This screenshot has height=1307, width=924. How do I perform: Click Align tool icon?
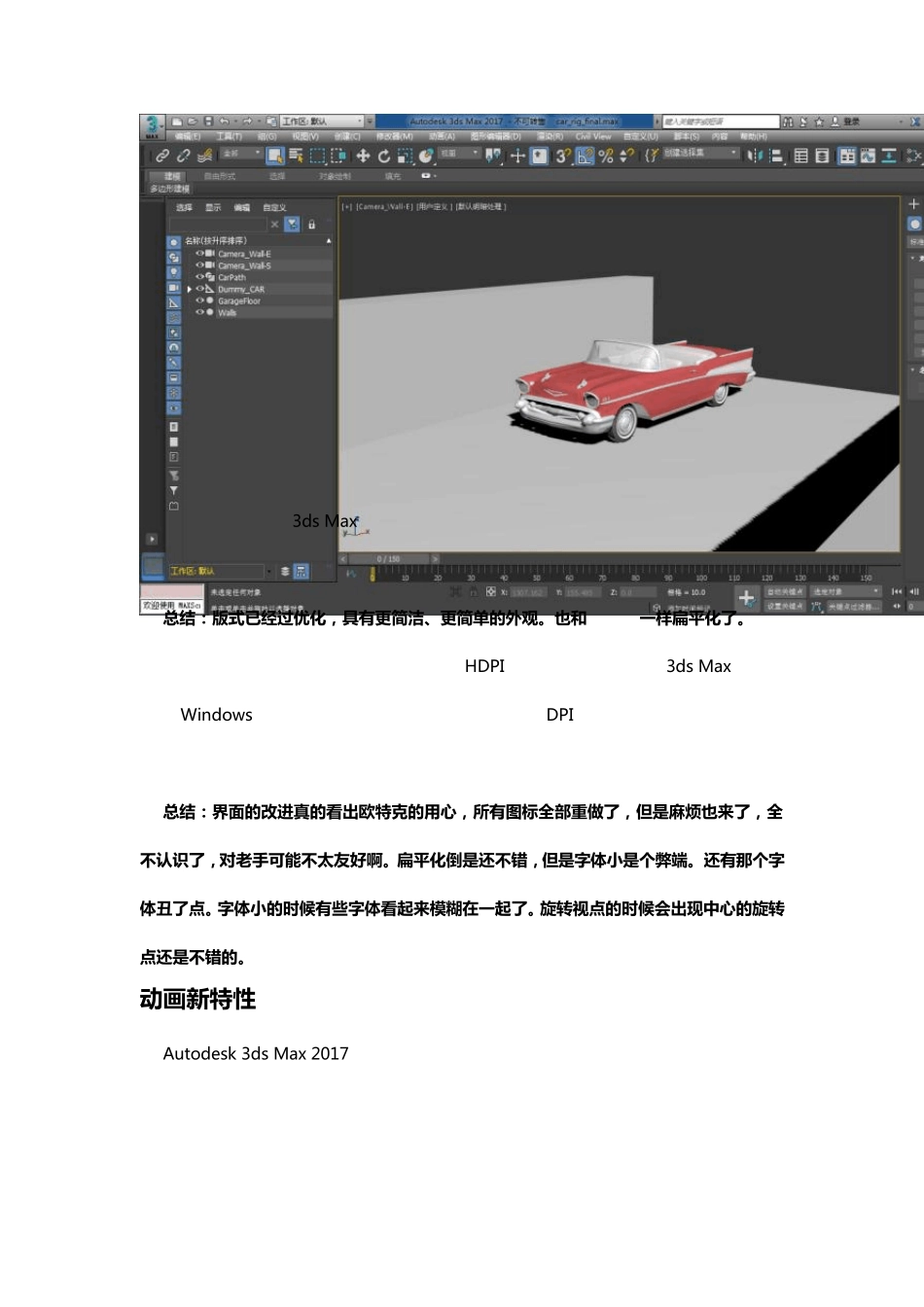[x=777, y=156]
